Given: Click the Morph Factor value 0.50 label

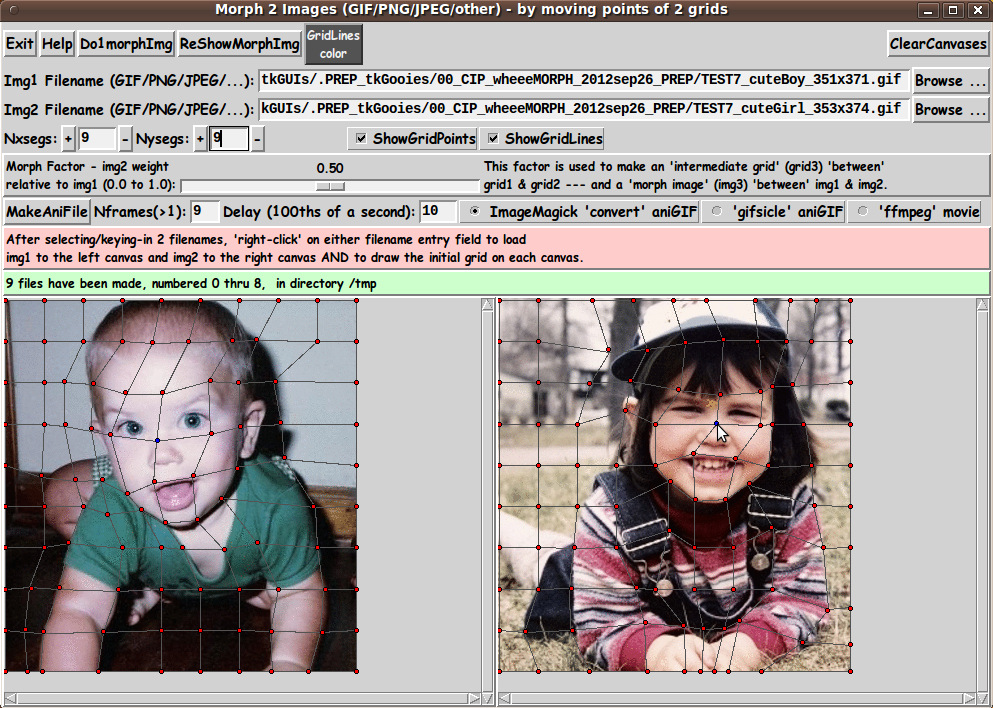Looking at the screenshot, I should point(330,168).
